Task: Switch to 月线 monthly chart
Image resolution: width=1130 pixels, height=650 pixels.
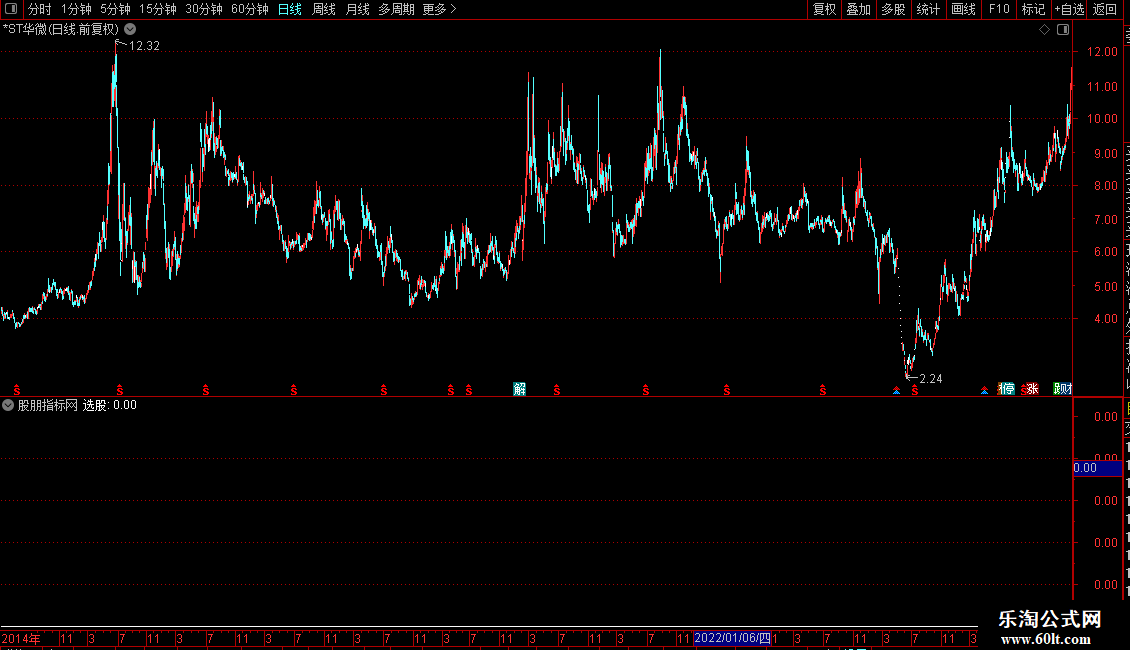Action: 357,9
